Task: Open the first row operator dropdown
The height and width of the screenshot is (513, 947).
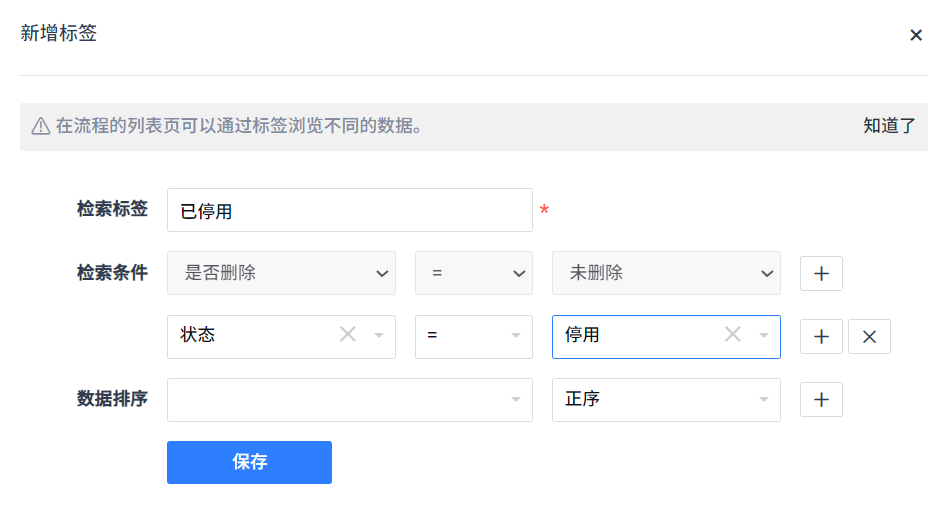Action: click(473, 273)
